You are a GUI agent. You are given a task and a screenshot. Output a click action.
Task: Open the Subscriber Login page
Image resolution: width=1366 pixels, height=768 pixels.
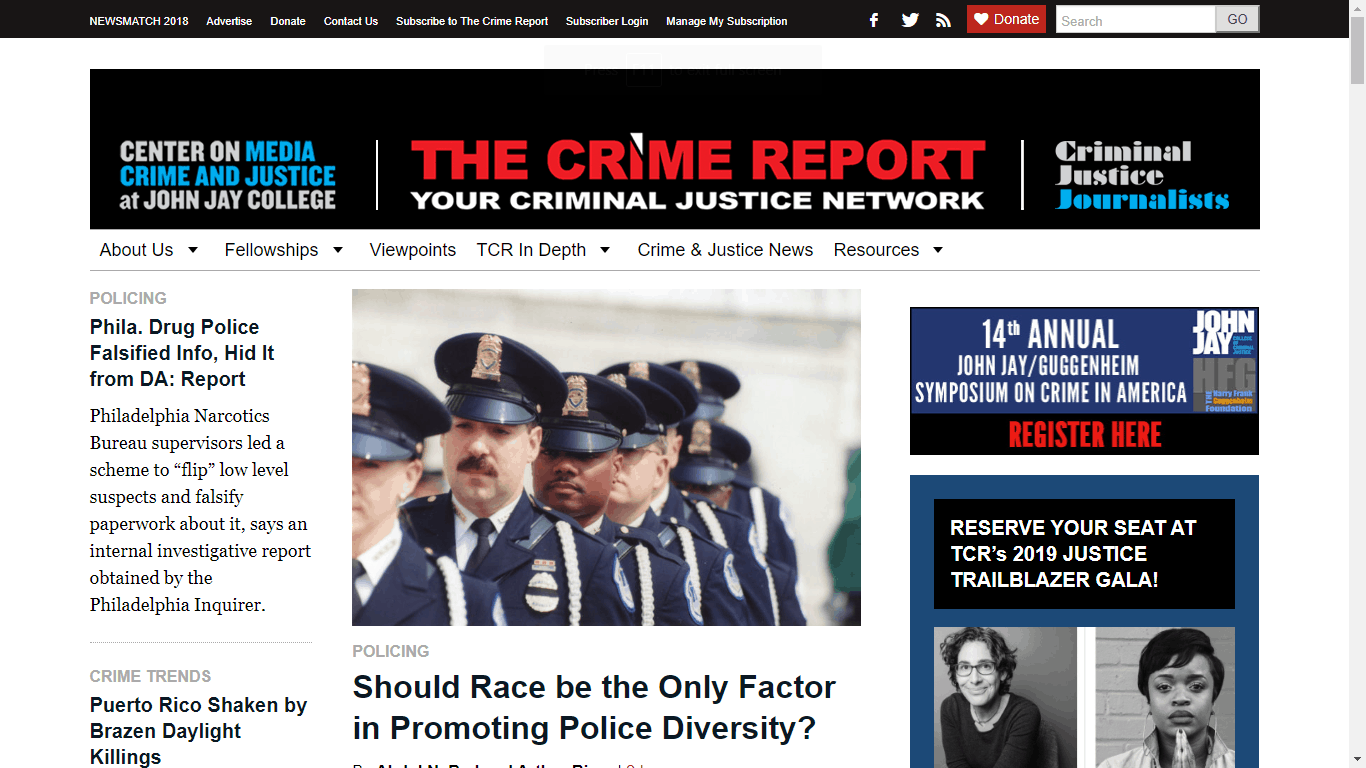[x=607, y=20]
